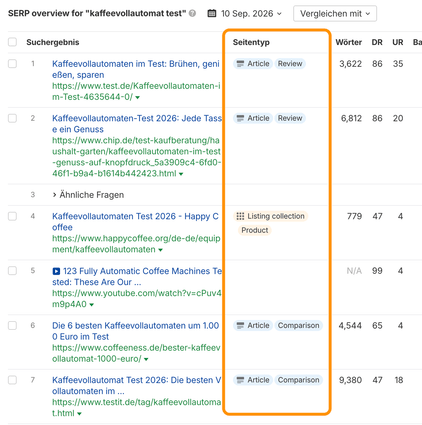Click the Review tag on result 2

click(290, 118)
